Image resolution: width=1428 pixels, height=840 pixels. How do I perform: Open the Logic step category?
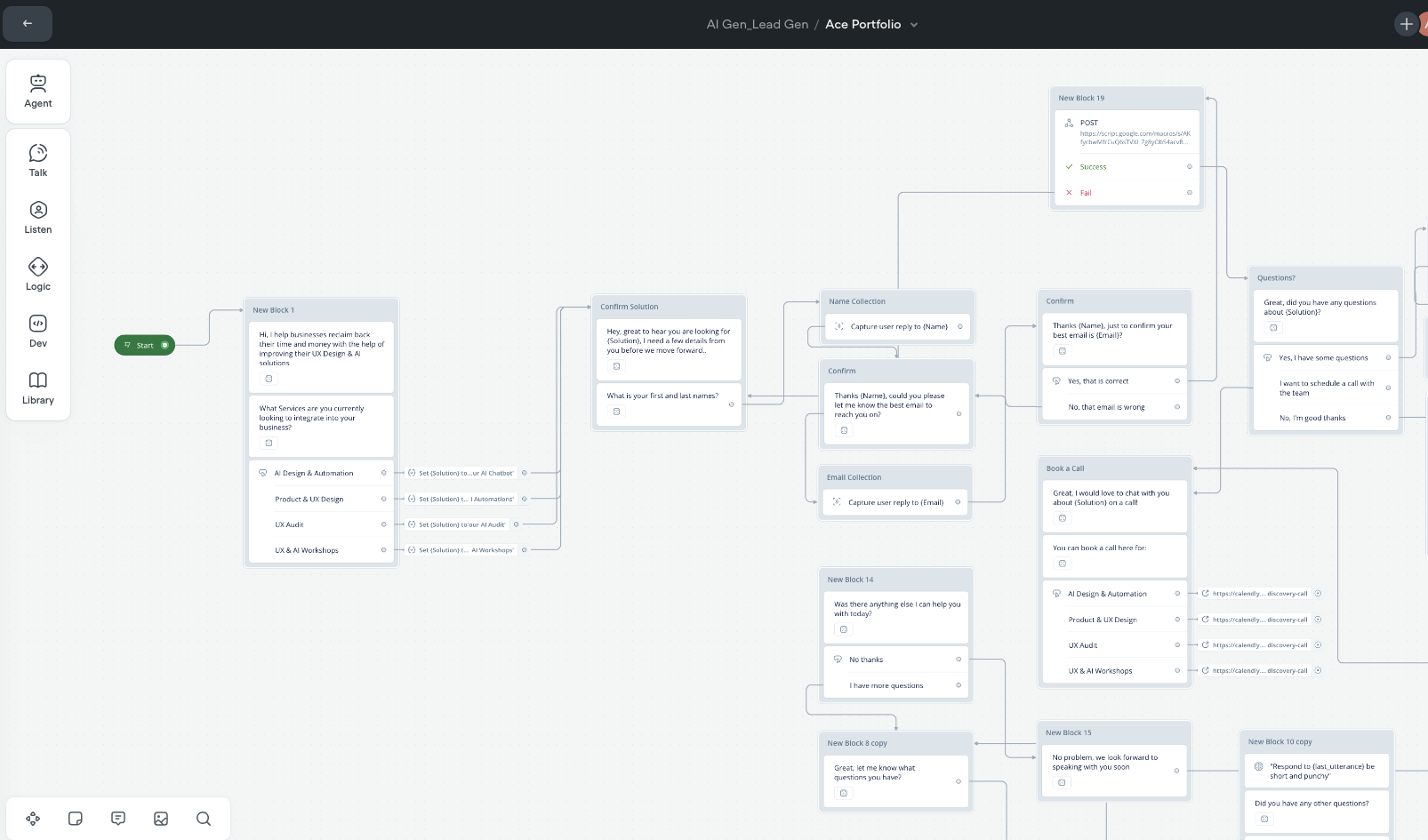[37, 275]
